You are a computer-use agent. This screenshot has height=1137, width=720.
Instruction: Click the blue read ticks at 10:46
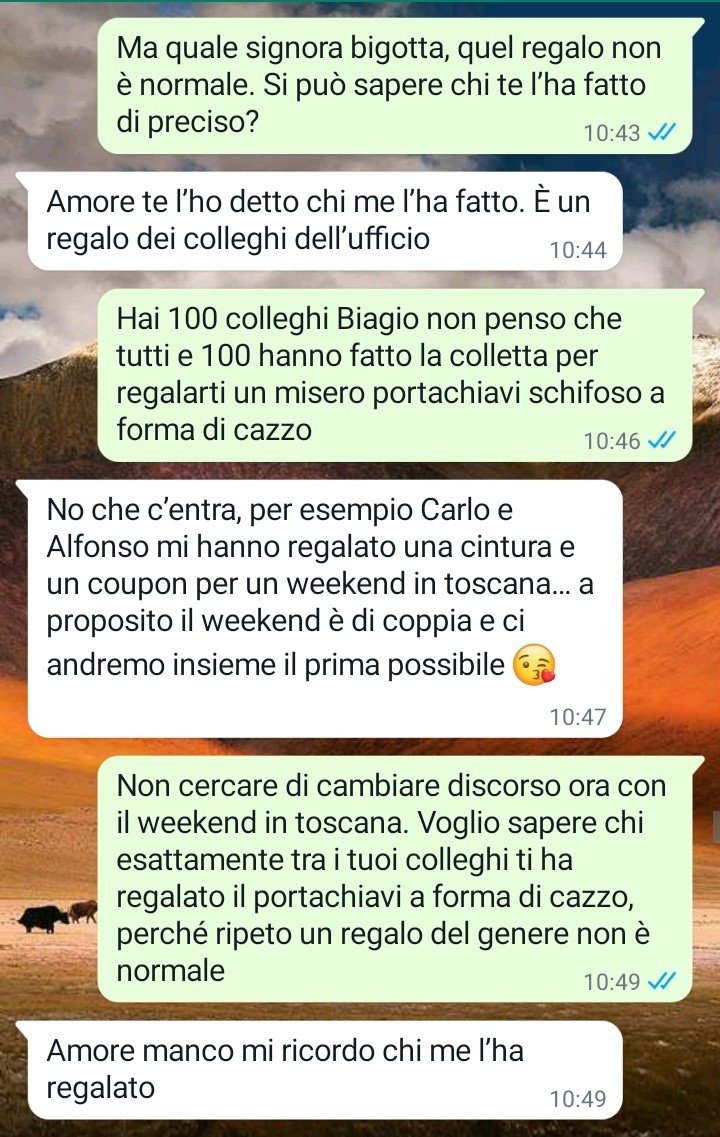tap(661, 440)
